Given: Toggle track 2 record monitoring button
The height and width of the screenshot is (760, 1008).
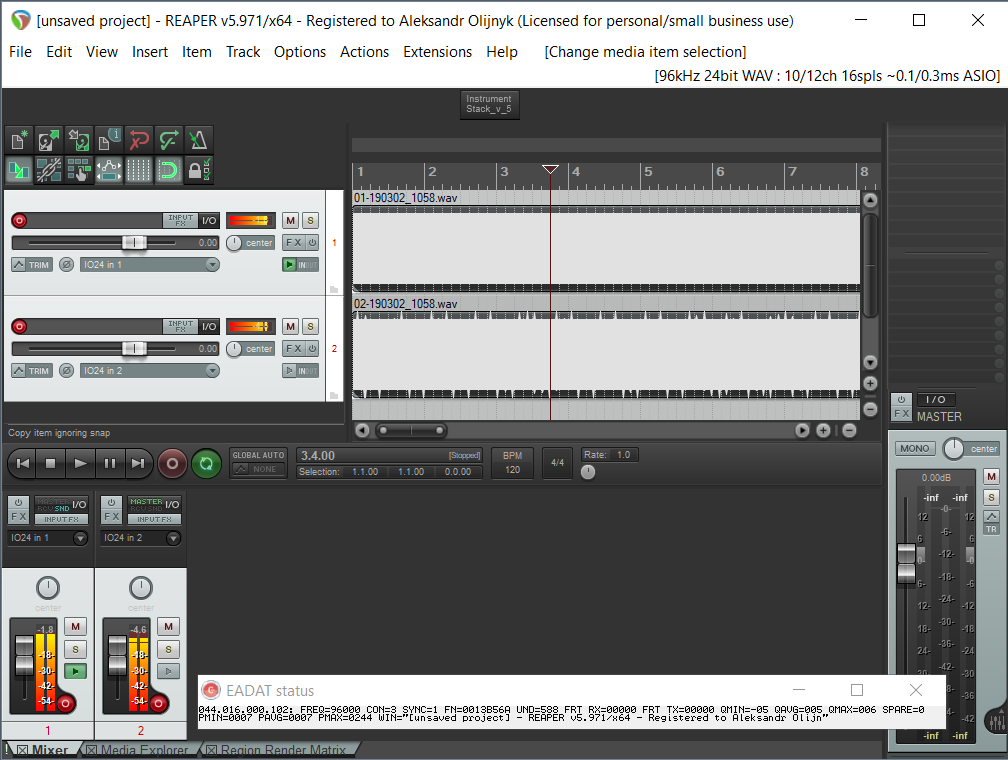Looking at the screenshot, I should click(x=290, y=370).
